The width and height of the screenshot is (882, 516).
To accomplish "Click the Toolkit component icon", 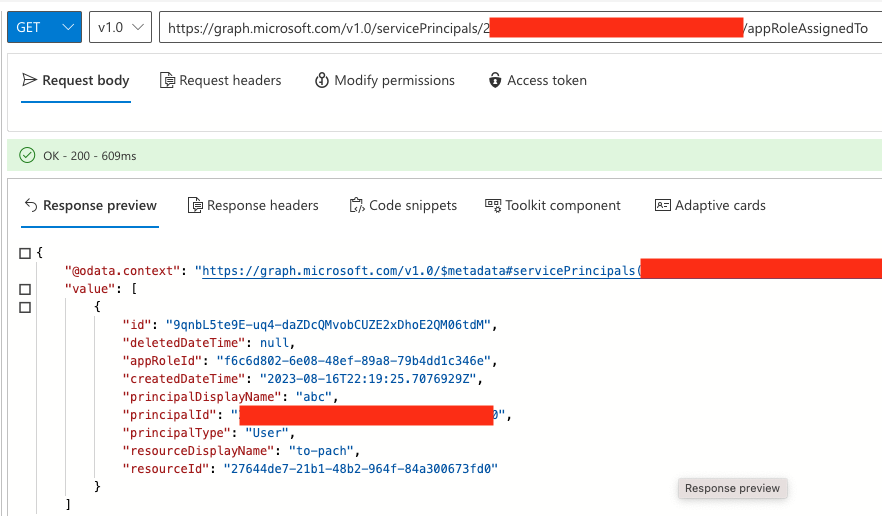I will (493, 205).
